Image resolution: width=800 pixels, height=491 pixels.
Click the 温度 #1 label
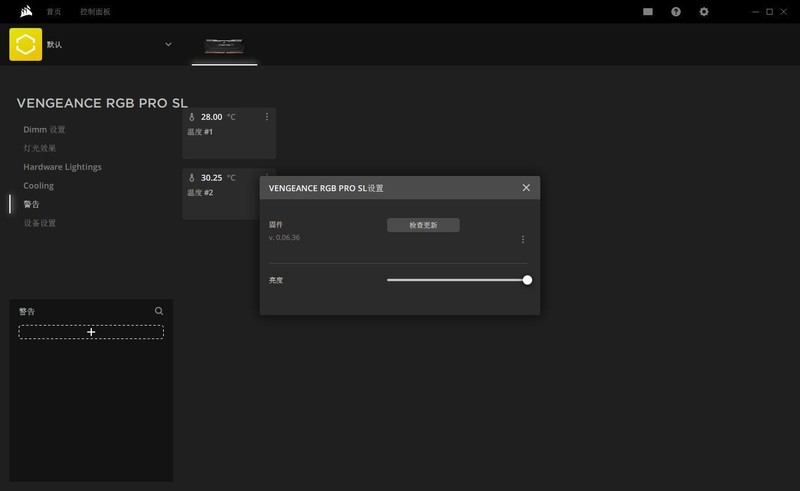(x=200, y=132)
